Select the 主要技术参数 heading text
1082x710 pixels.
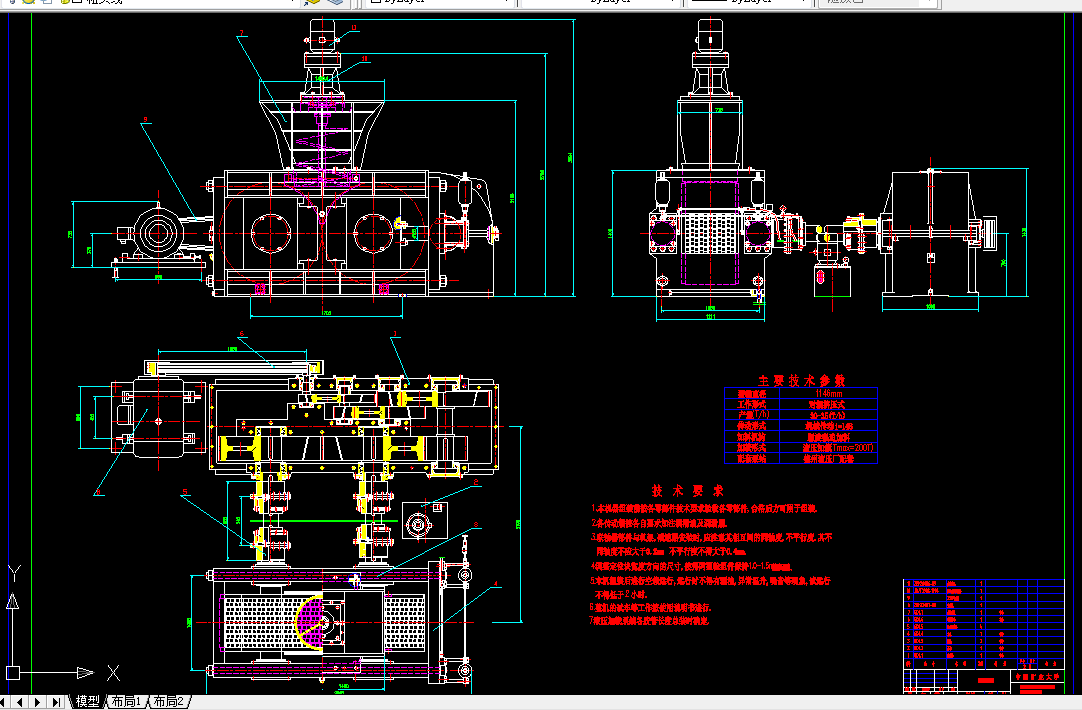(x=801, y=380)
